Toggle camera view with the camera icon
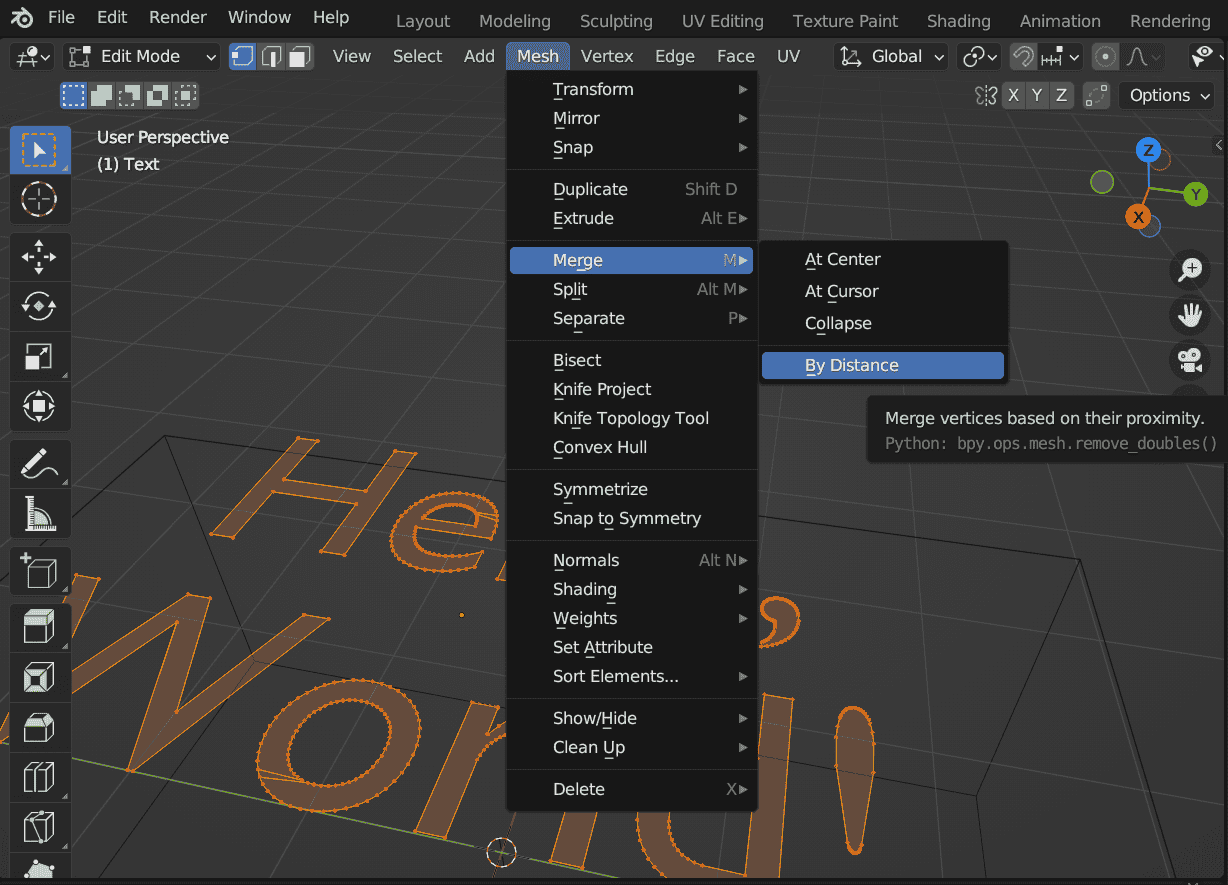This screenshot has height=885, width=1228. point(1190,360)
